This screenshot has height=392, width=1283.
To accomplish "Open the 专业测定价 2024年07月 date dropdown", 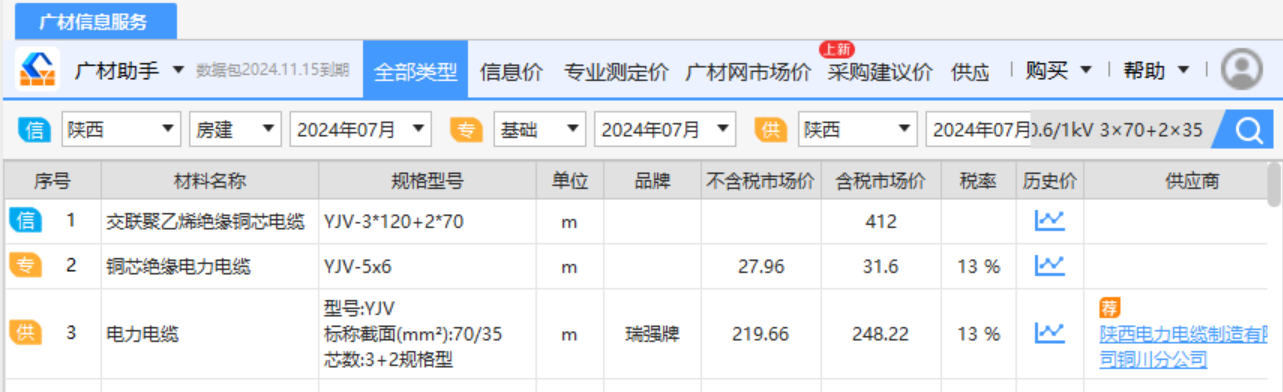I will [665, 129].
